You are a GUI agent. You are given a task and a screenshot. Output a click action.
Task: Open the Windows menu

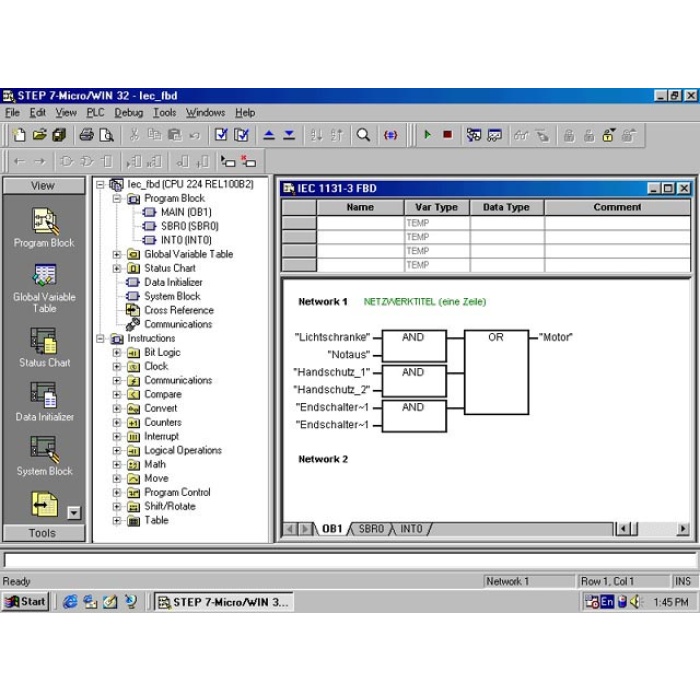pyautogui.click(x=205, y=112)
